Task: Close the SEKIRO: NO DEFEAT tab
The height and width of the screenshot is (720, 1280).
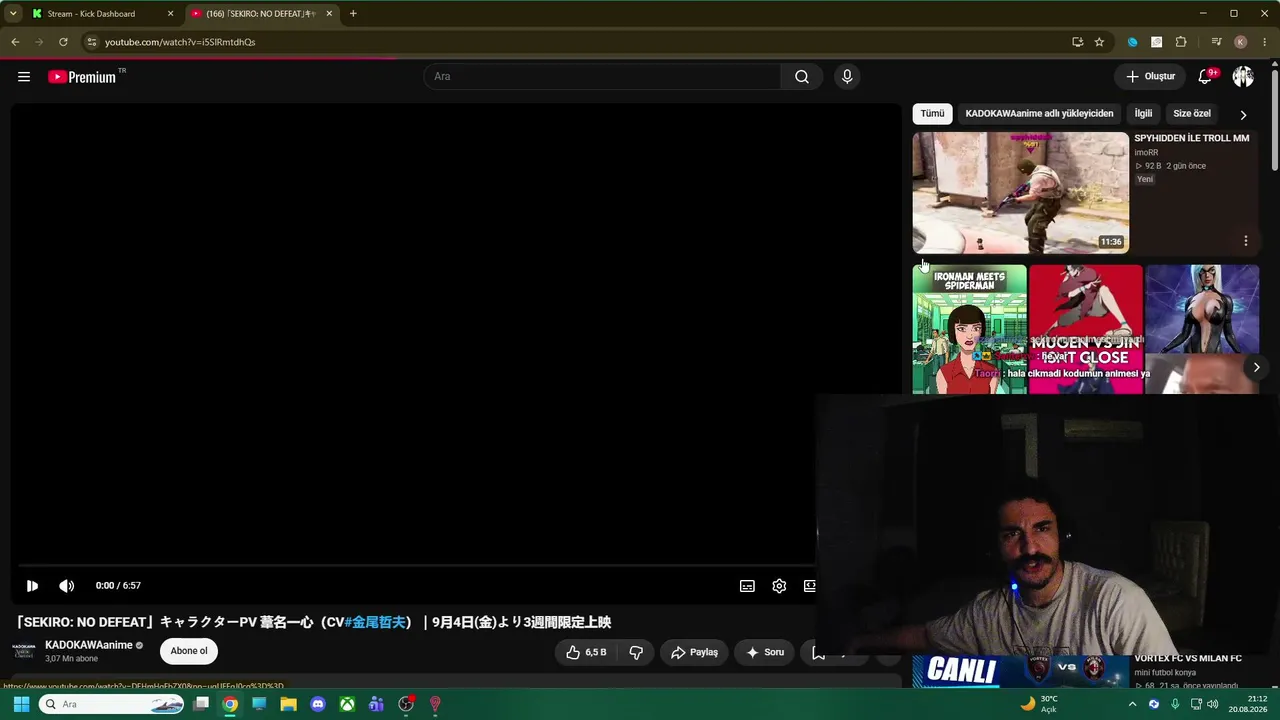Action: click(x=329, y=14)
